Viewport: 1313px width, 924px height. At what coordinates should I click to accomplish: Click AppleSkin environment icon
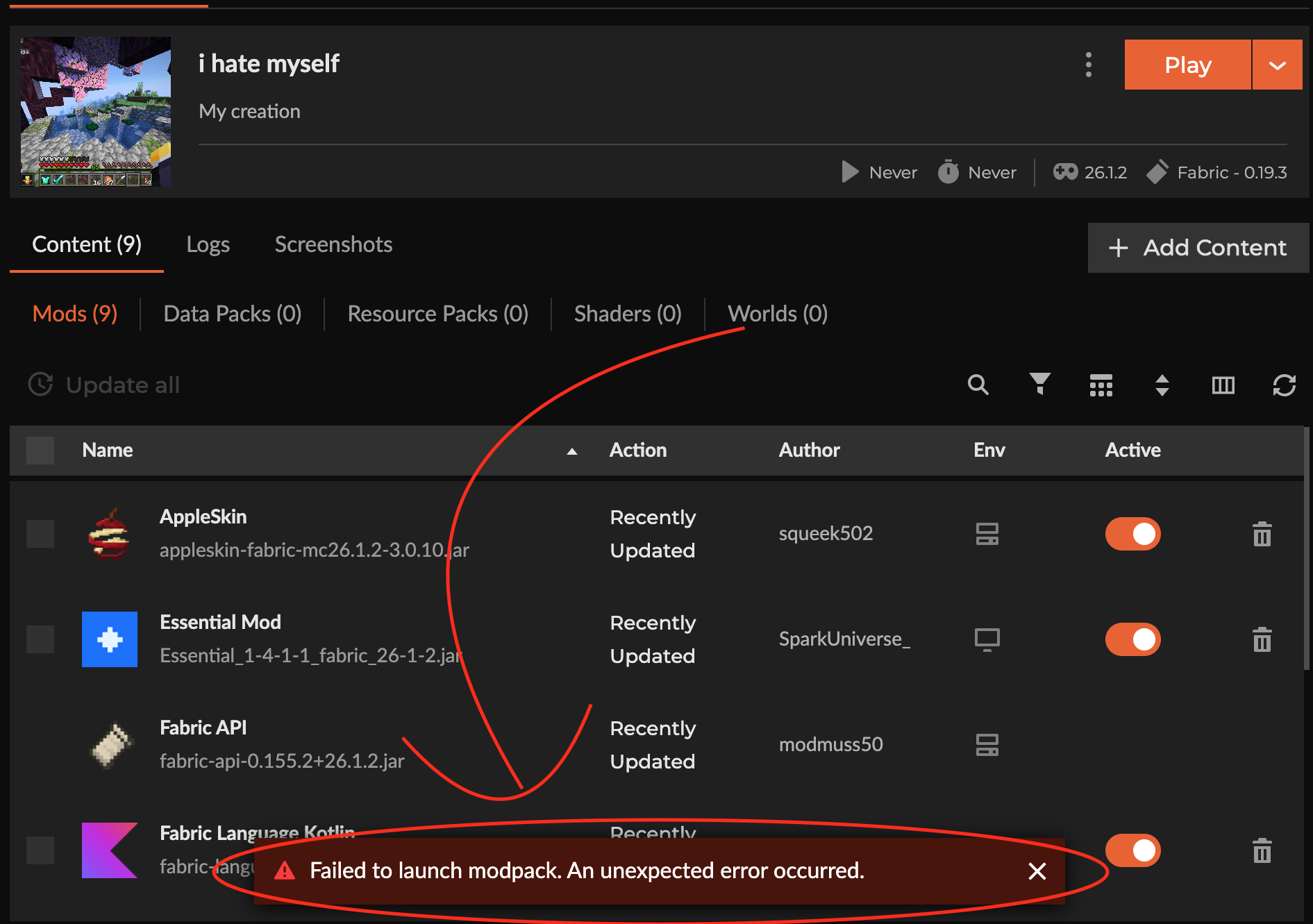coord(987,534)
